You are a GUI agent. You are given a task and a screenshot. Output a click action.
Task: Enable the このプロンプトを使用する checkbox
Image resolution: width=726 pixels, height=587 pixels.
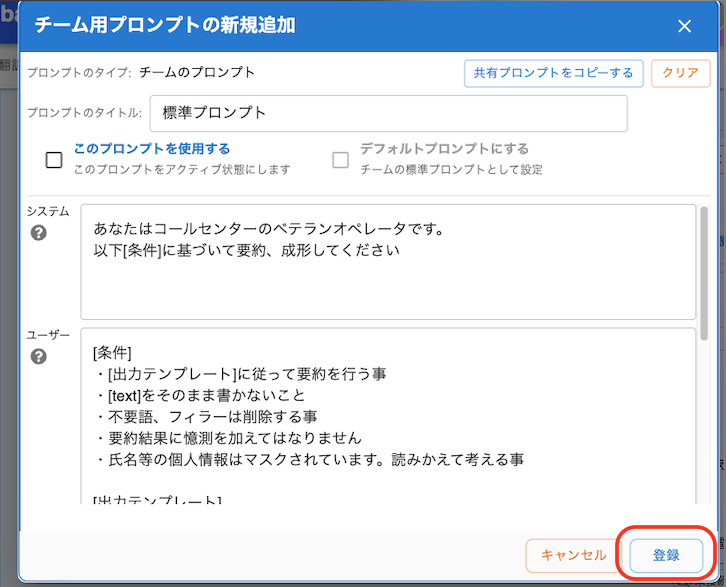(54, 160)
